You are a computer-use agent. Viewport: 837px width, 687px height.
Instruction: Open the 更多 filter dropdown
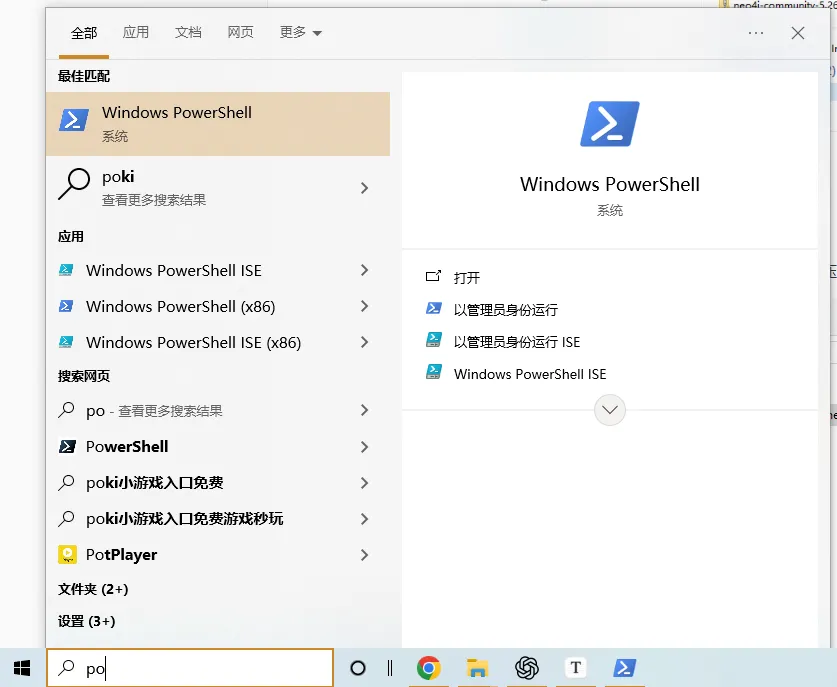pyautogui.click(x=301, y=33)
